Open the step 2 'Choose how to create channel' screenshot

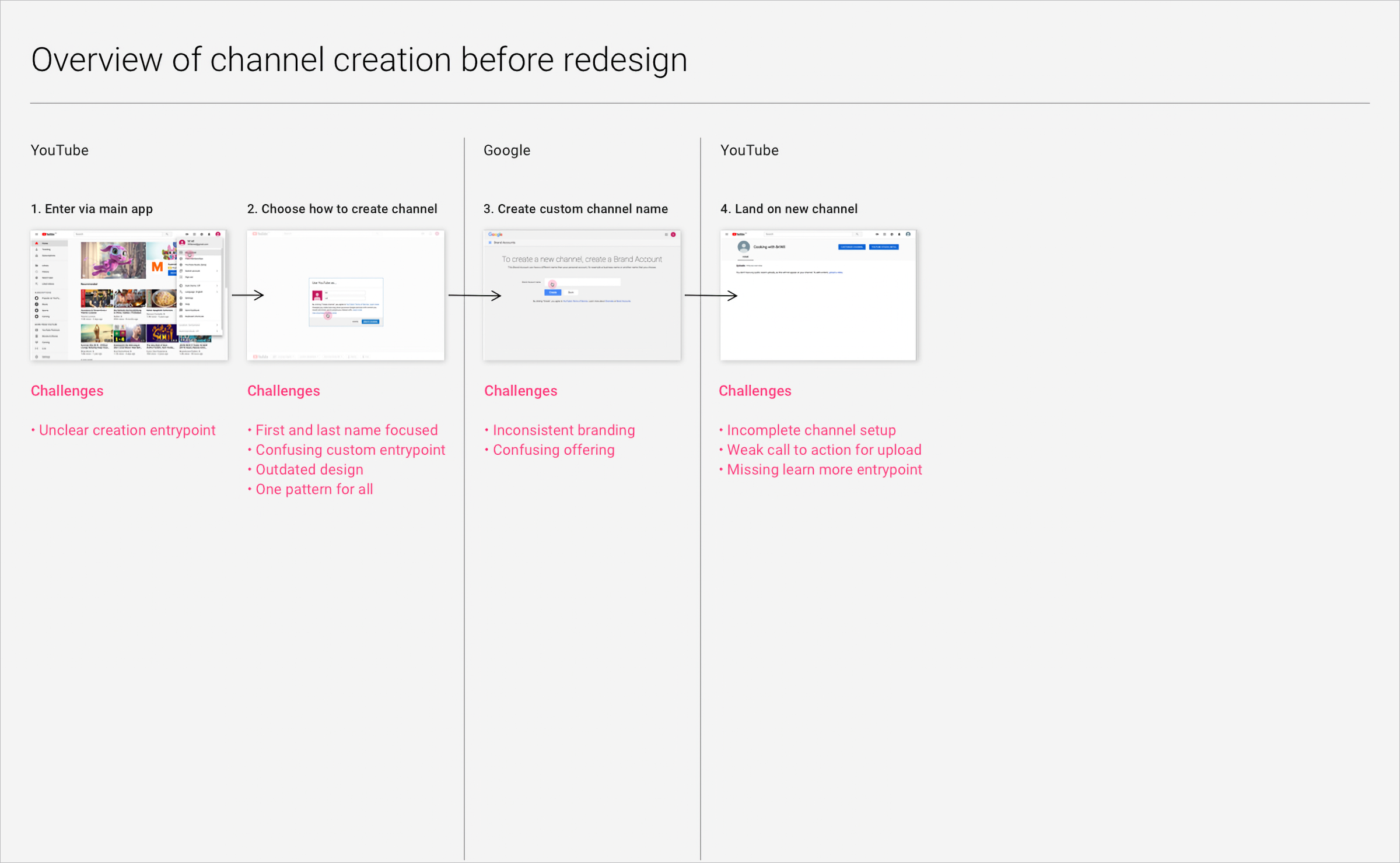tap(346, 295)
